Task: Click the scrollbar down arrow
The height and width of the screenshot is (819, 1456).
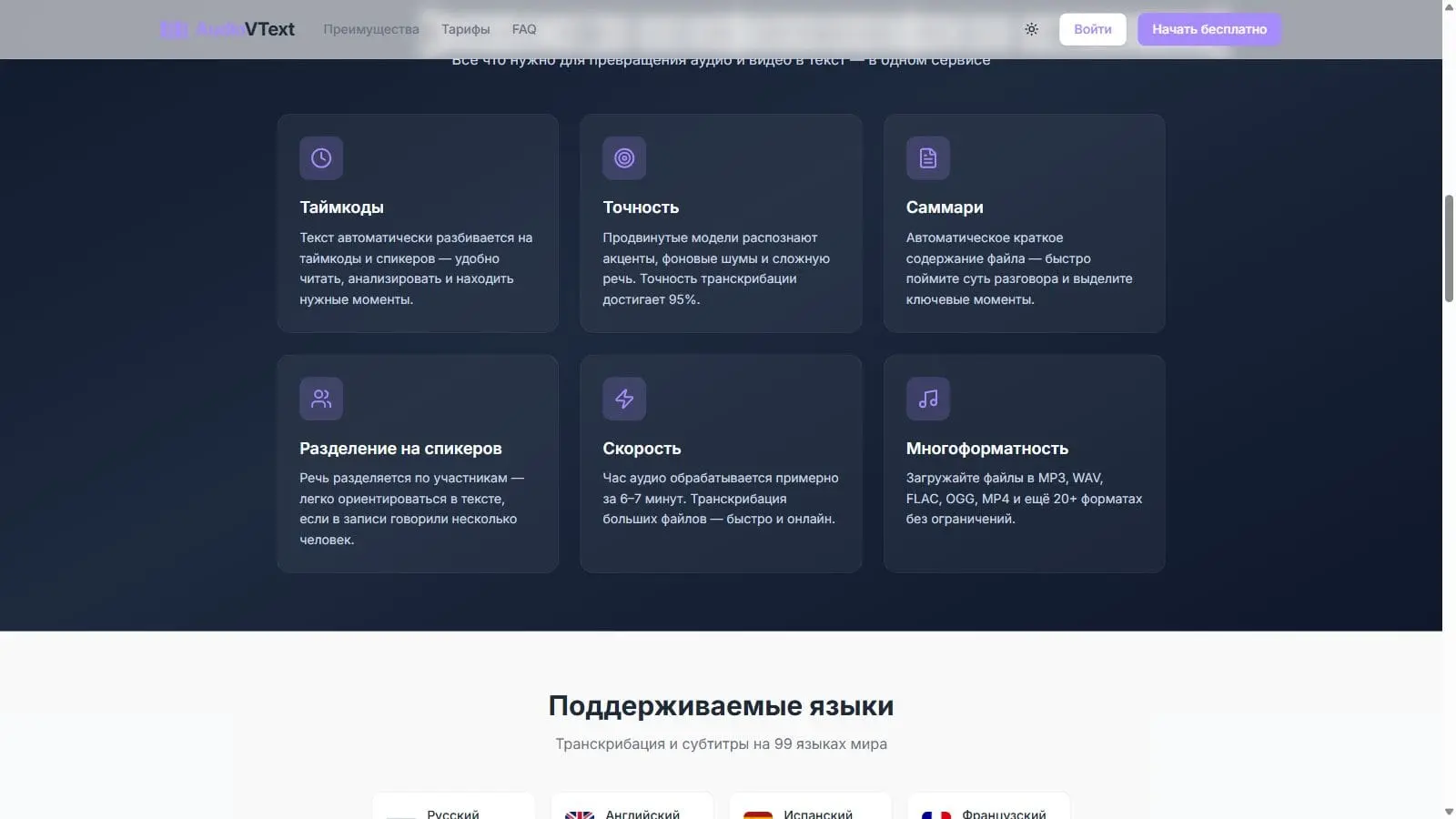Action: [x=1449, y=812]
